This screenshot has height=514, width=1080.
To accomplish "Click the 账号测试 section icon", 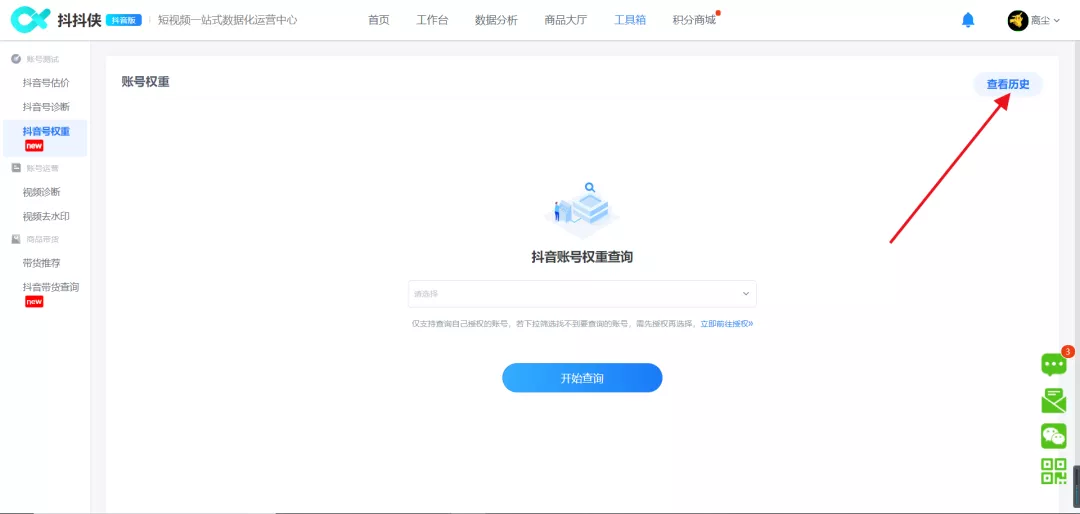I will point(16,59).
